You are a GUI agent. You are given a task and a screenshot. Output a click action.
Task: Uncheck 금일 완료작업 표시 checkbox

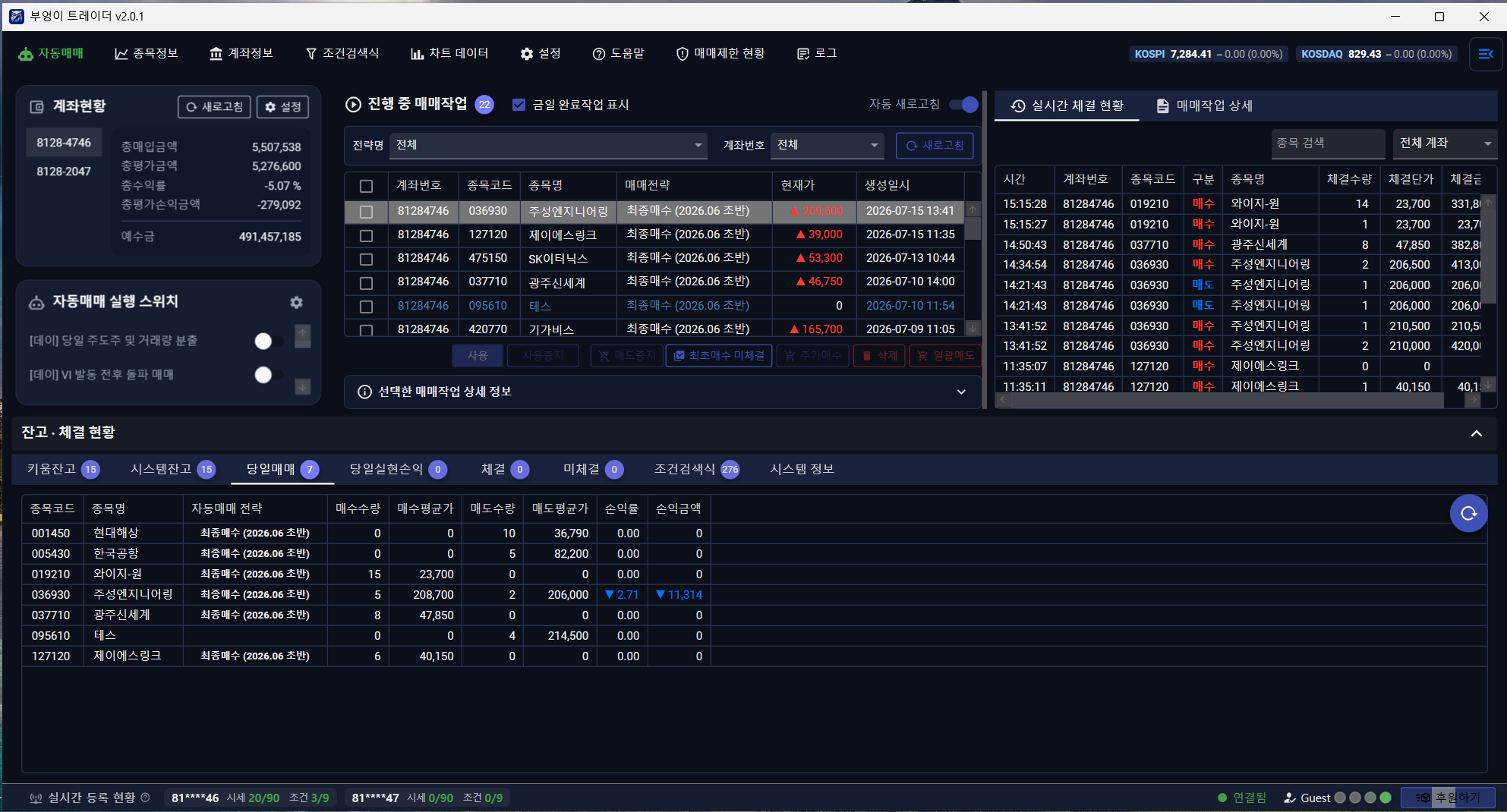pyautogui.click(x=519, y=105)
